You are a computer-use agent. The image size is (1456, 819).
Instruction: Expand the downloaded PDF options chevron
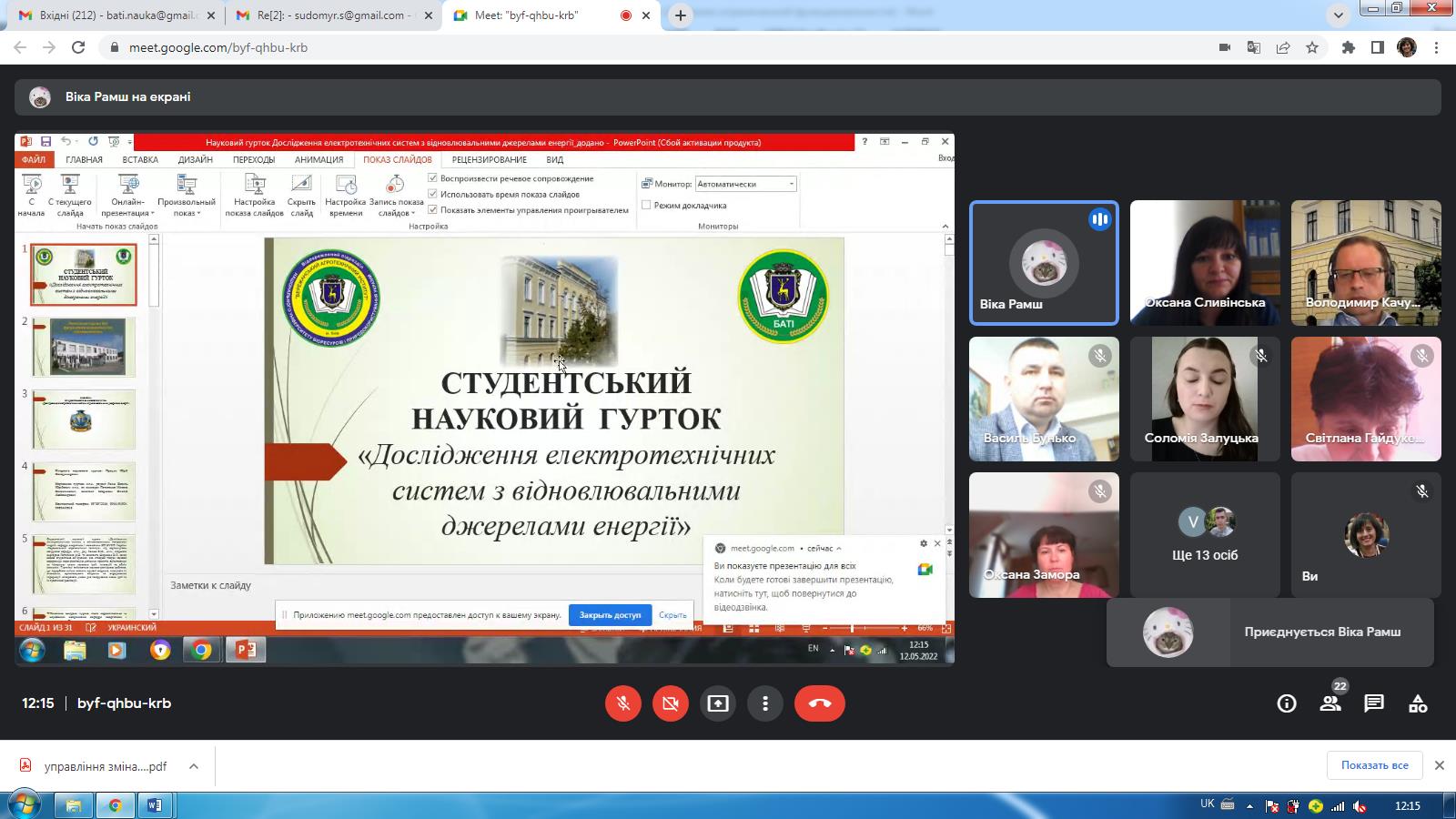point(194,766)
